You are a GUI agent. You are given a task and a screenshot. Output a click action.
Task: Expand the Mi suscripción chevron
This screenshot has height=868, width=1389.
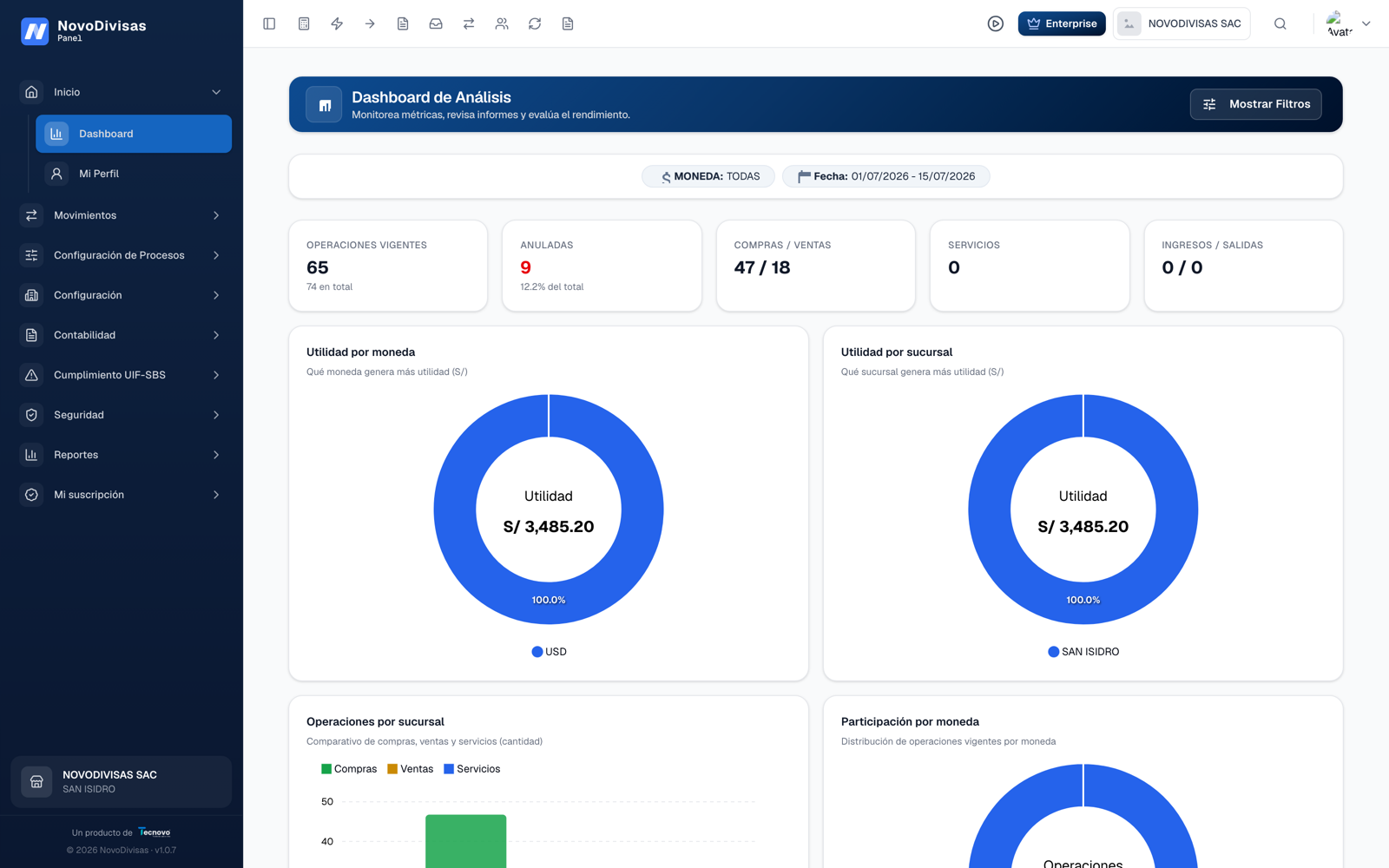pos(216,495)
